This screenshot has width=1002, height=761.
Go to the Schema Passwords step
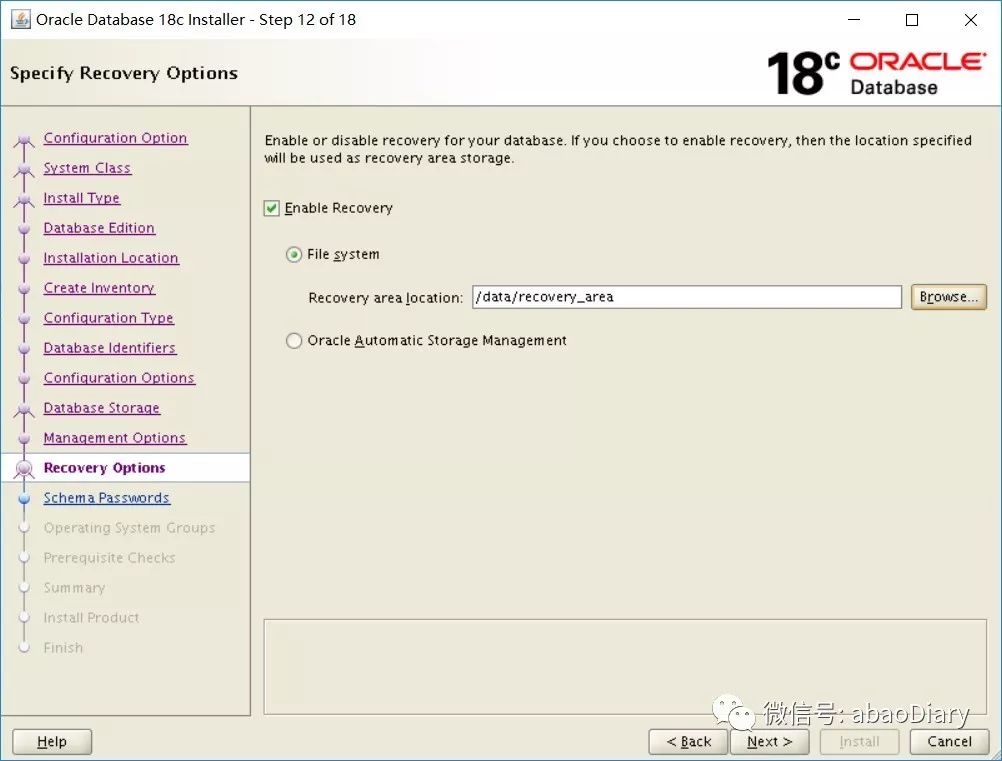pos(107,498)
